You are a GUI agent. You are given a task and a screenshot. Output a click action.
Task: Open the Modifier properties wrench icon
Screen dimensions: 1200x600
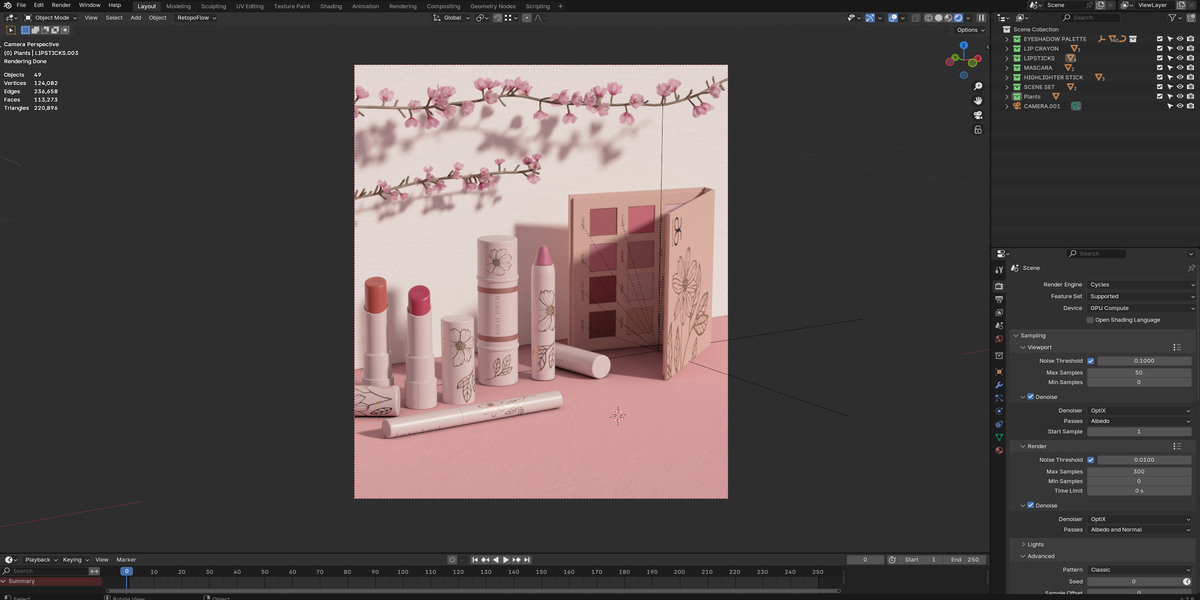[998, 385]
